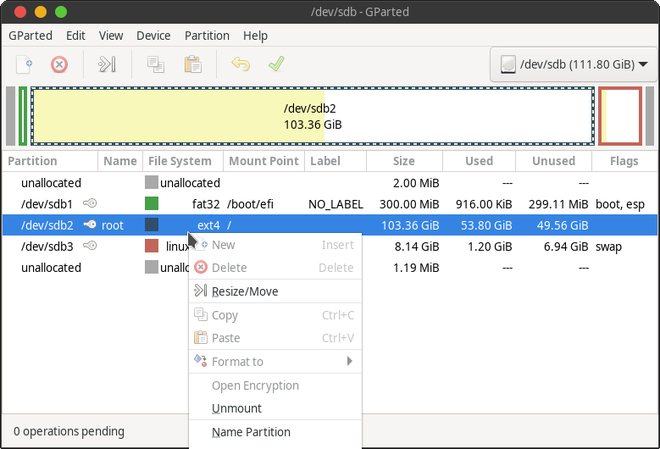Image resolution: width=660 pixels, height=449 pixels.
Task: Click the New partition toolbar icon
Action: click(x=24, y=64)
